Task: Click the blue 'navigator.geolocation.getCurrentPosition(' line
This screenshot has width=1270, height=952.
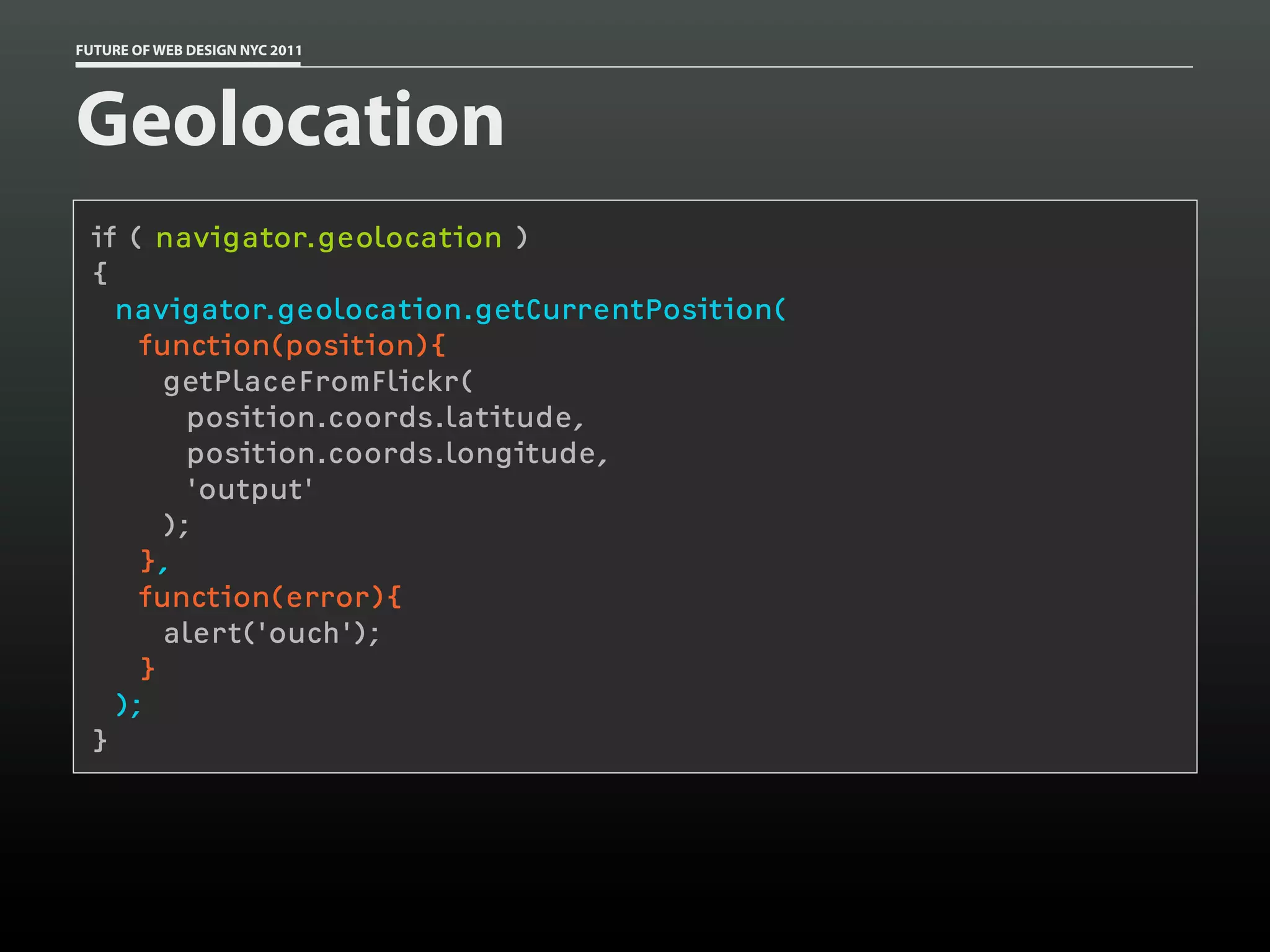Action: click(x=451, y=310)
